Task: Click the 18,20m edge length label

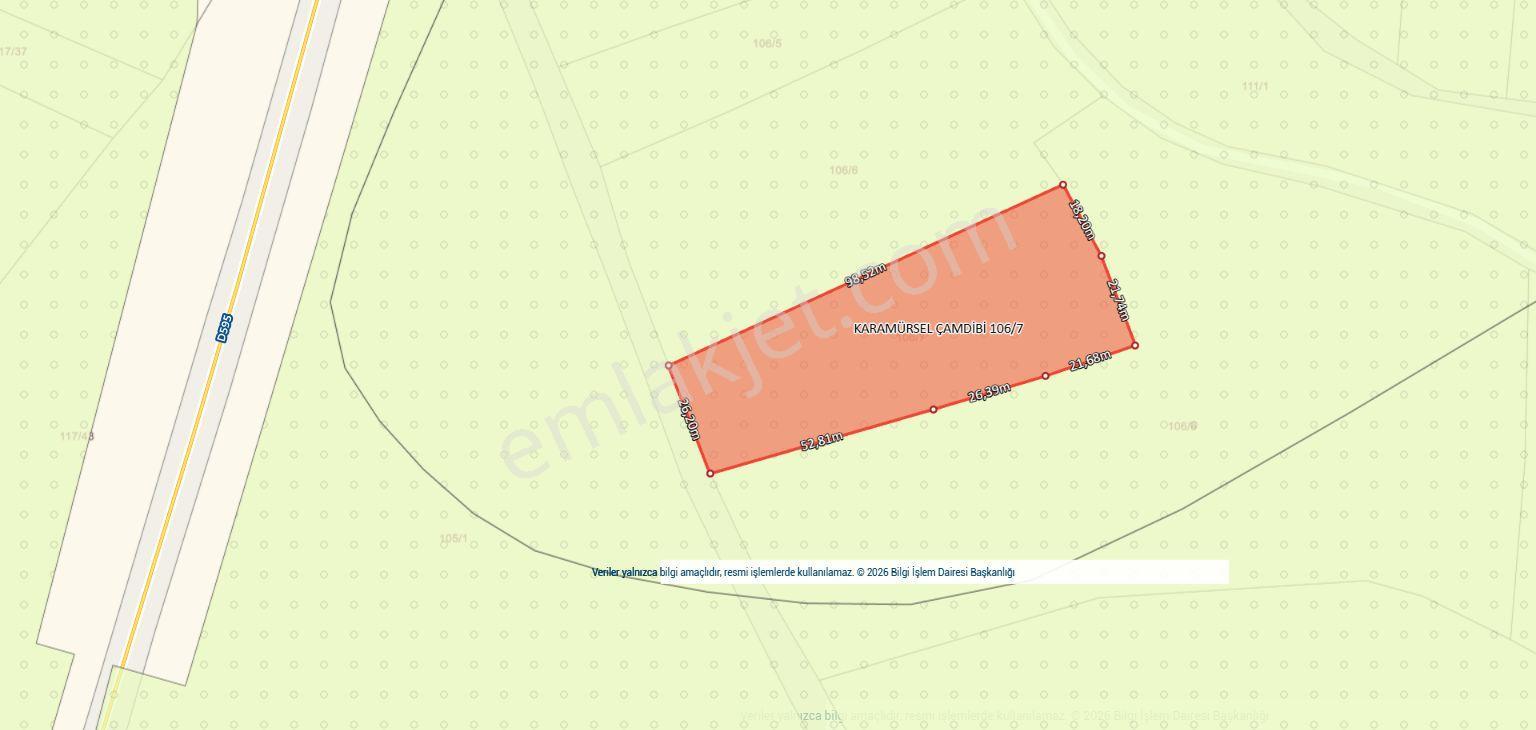Action: point(1081,220)
